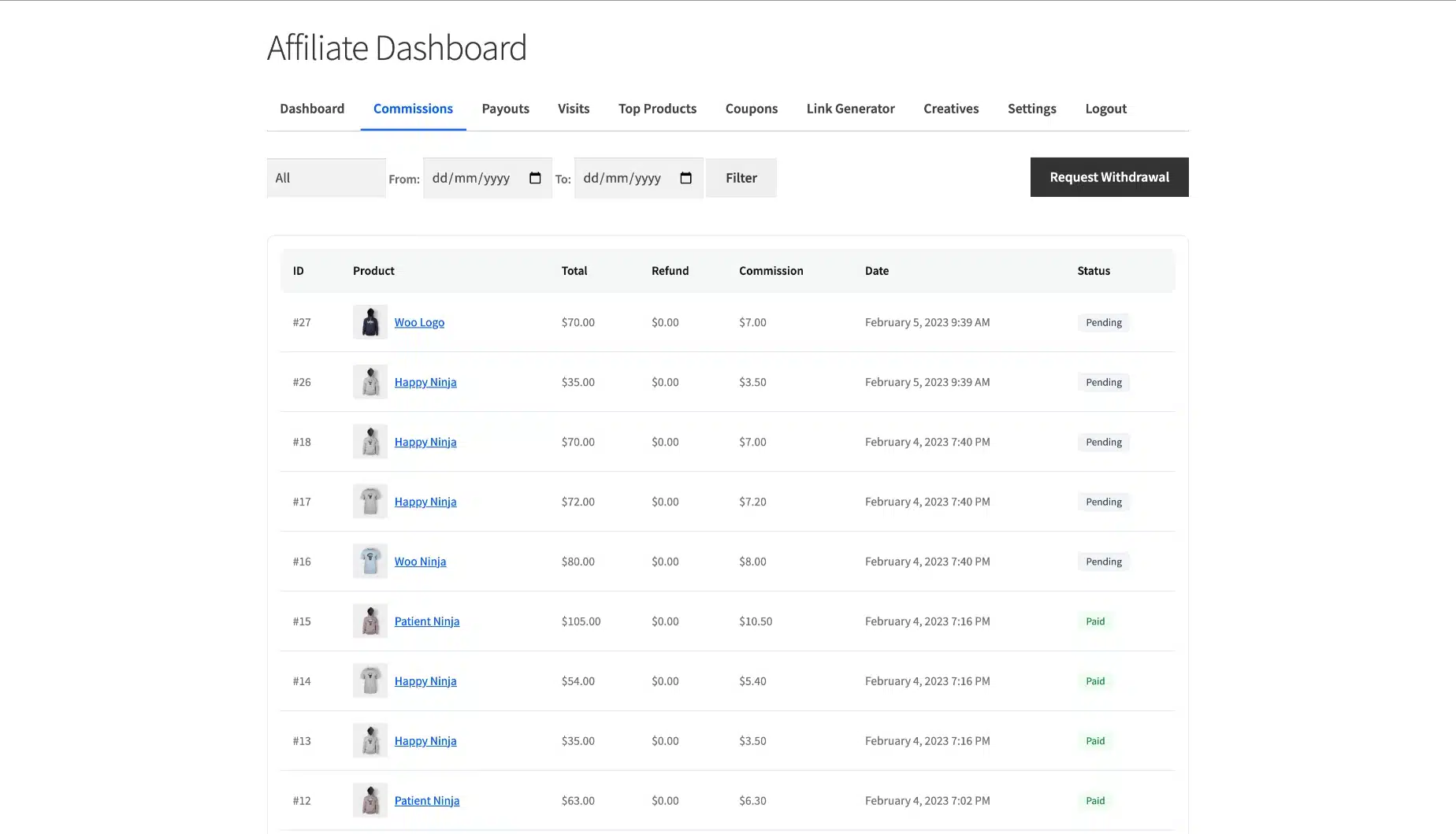Click the product thumbnail in row #12

[370, 801]
